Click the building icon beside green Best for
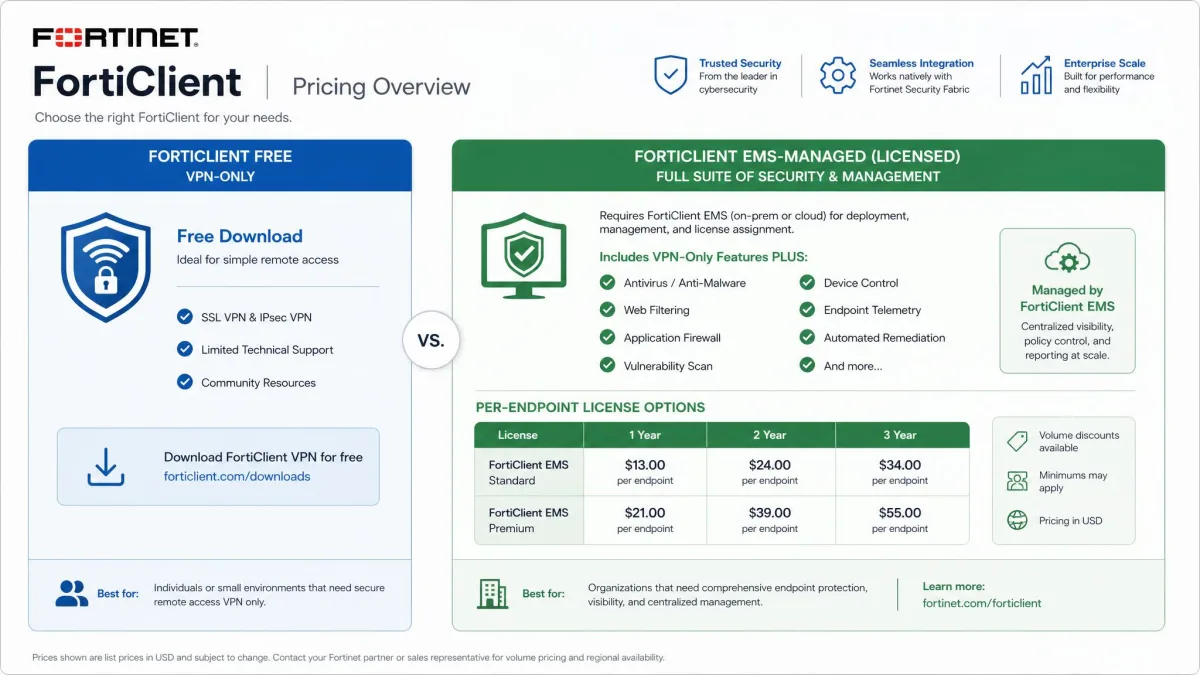Image resolution: width=1200 pixels, height=675 pixels. tap(492, 594)
